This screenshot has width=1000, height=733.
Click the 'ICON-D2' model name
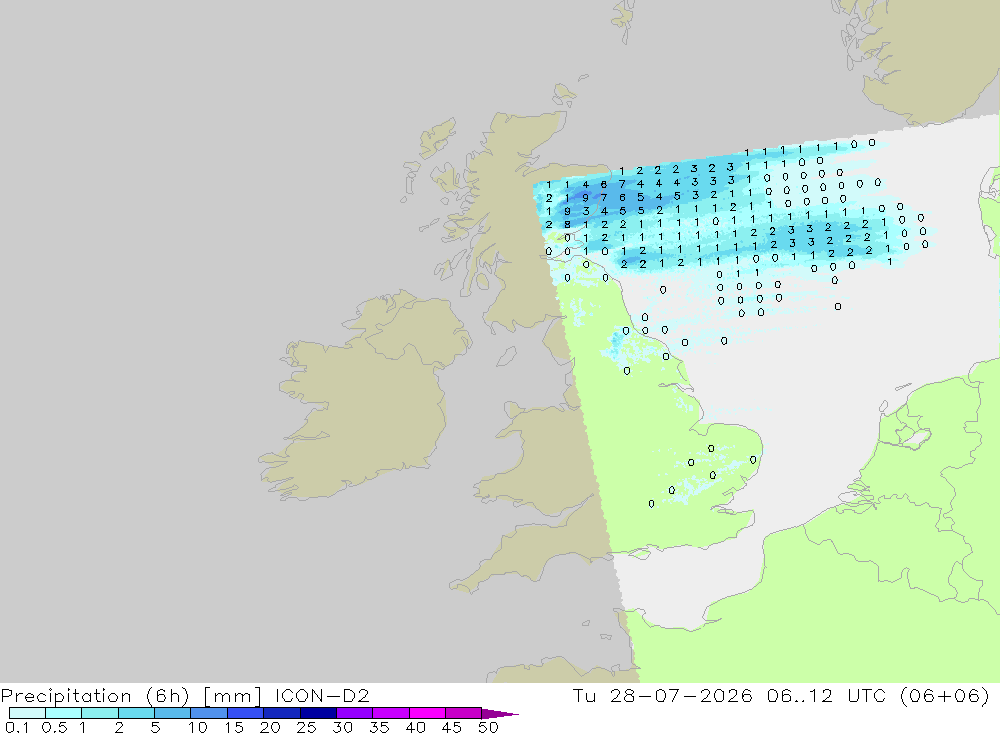pyautogui.click(x=322, y=695)
